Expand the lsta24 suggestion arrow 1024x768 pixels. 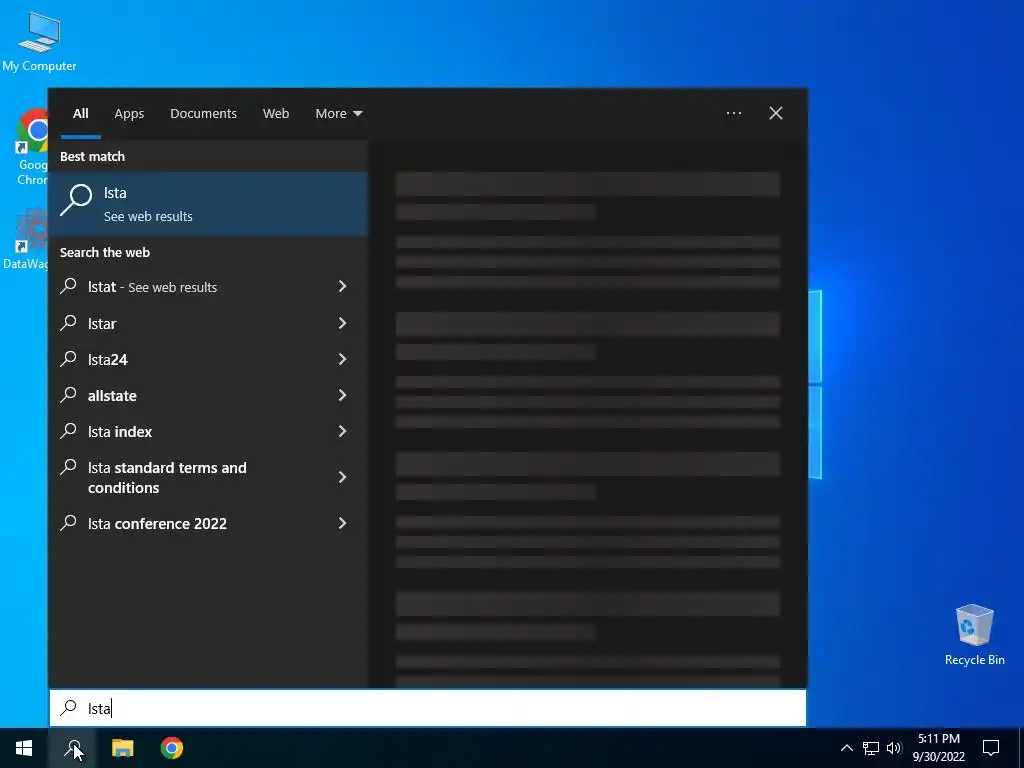(342, 359)
